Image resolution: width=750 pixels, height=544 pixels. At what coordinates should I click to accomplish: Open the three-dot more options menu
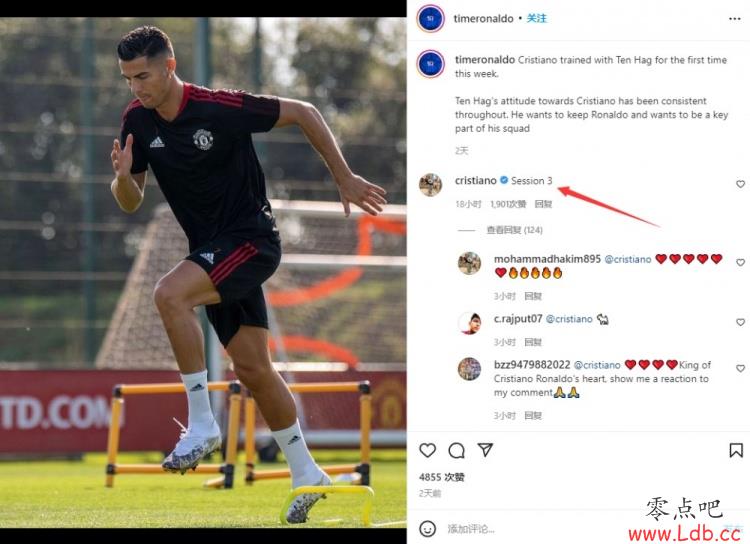pyautogui.click(x=735, y=19)
